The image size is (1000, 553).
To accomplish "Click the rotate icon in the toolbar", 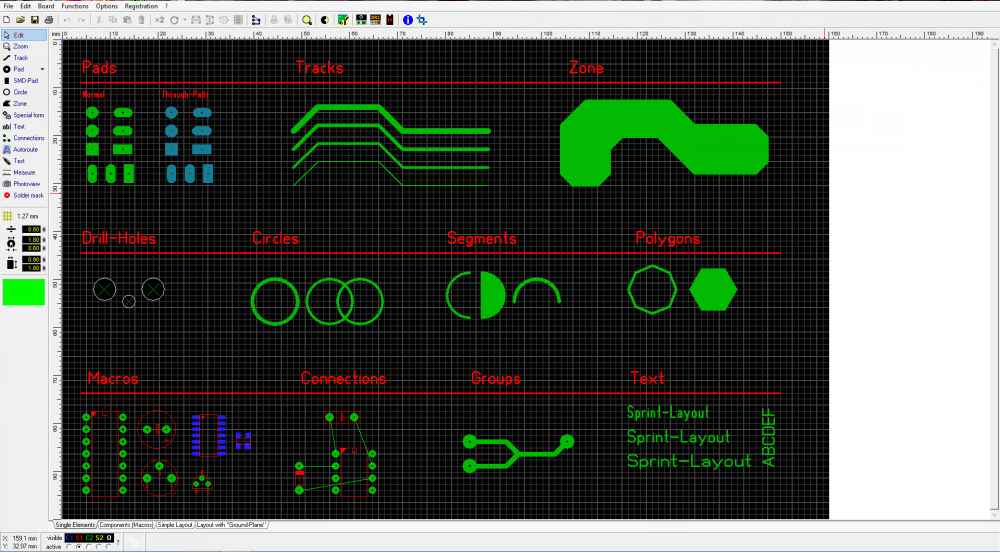I will (174, 20).
